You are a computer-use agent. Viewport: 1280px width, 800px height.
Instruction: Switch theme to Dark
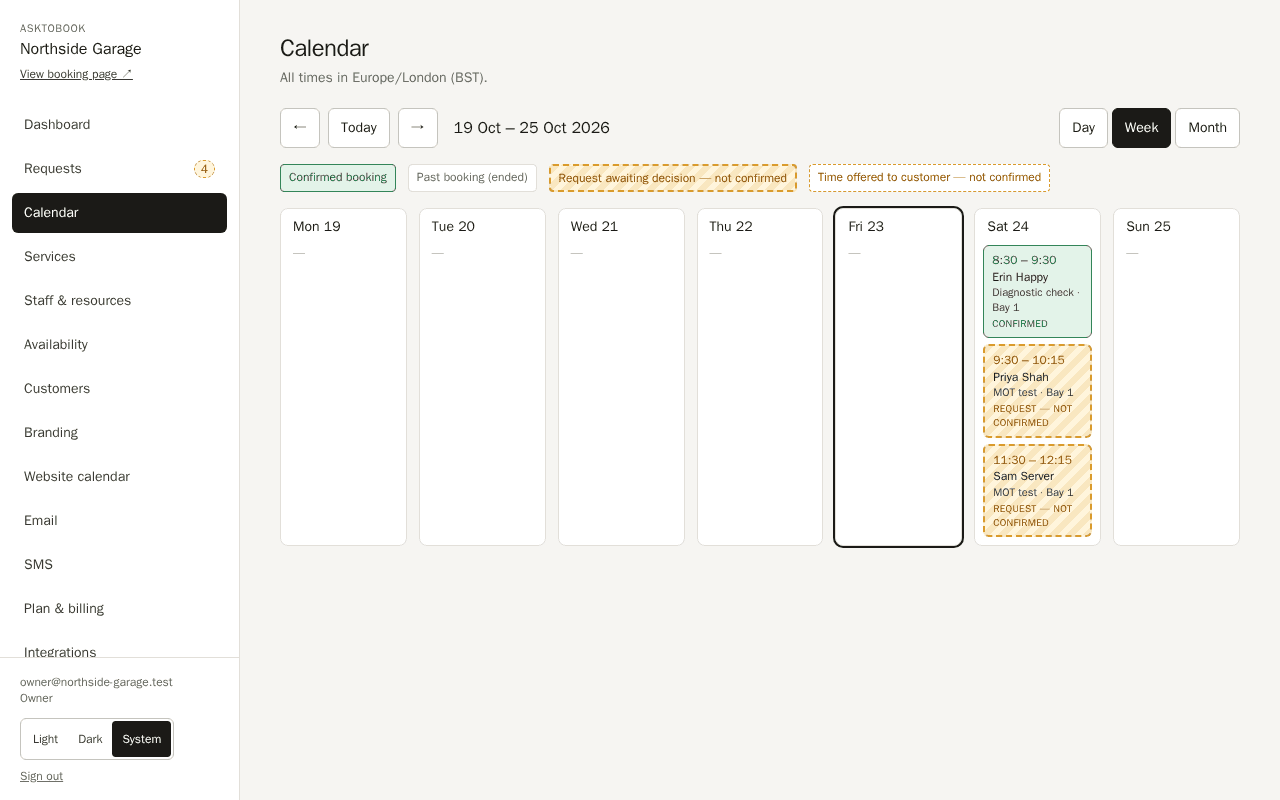[90, 739]
